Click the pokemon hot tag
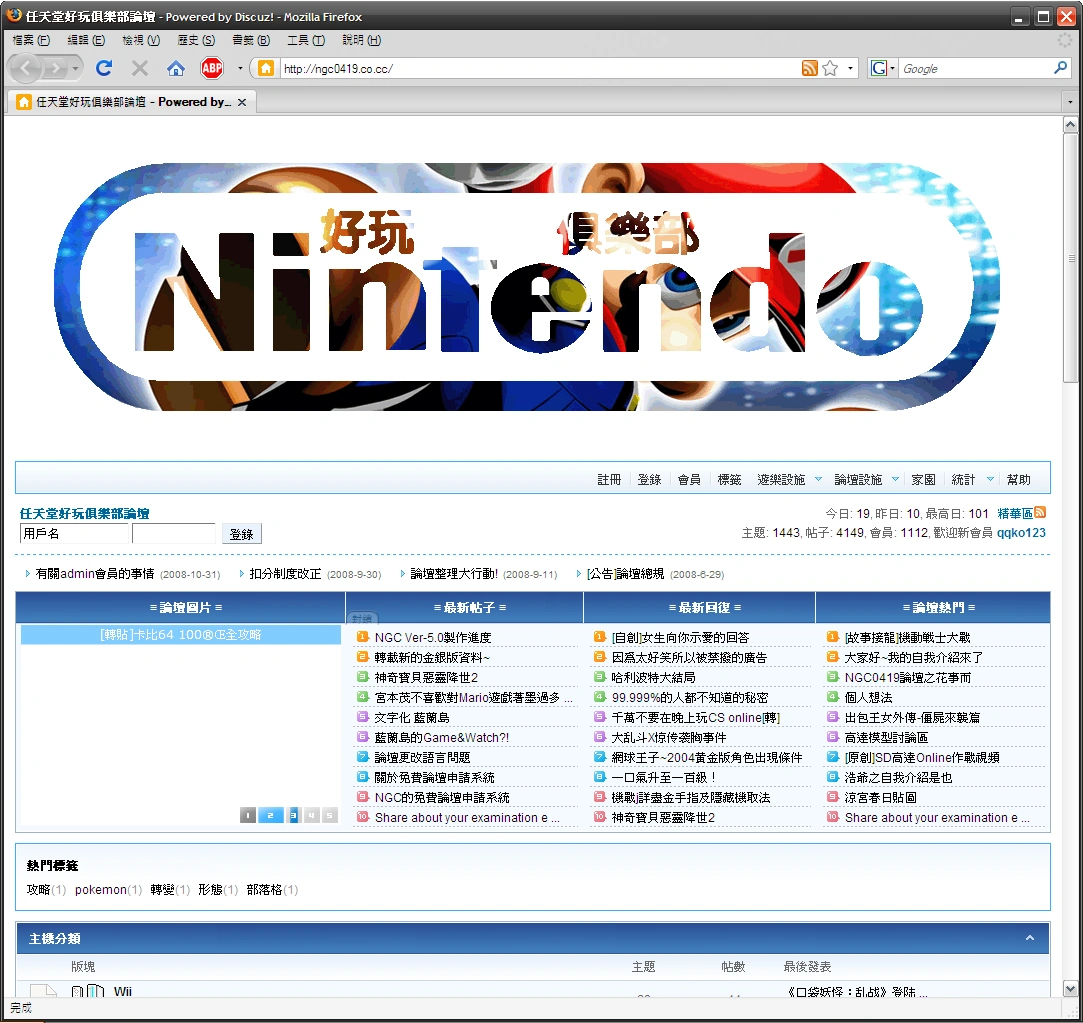 pyautogui.click(x=101, y=890)
